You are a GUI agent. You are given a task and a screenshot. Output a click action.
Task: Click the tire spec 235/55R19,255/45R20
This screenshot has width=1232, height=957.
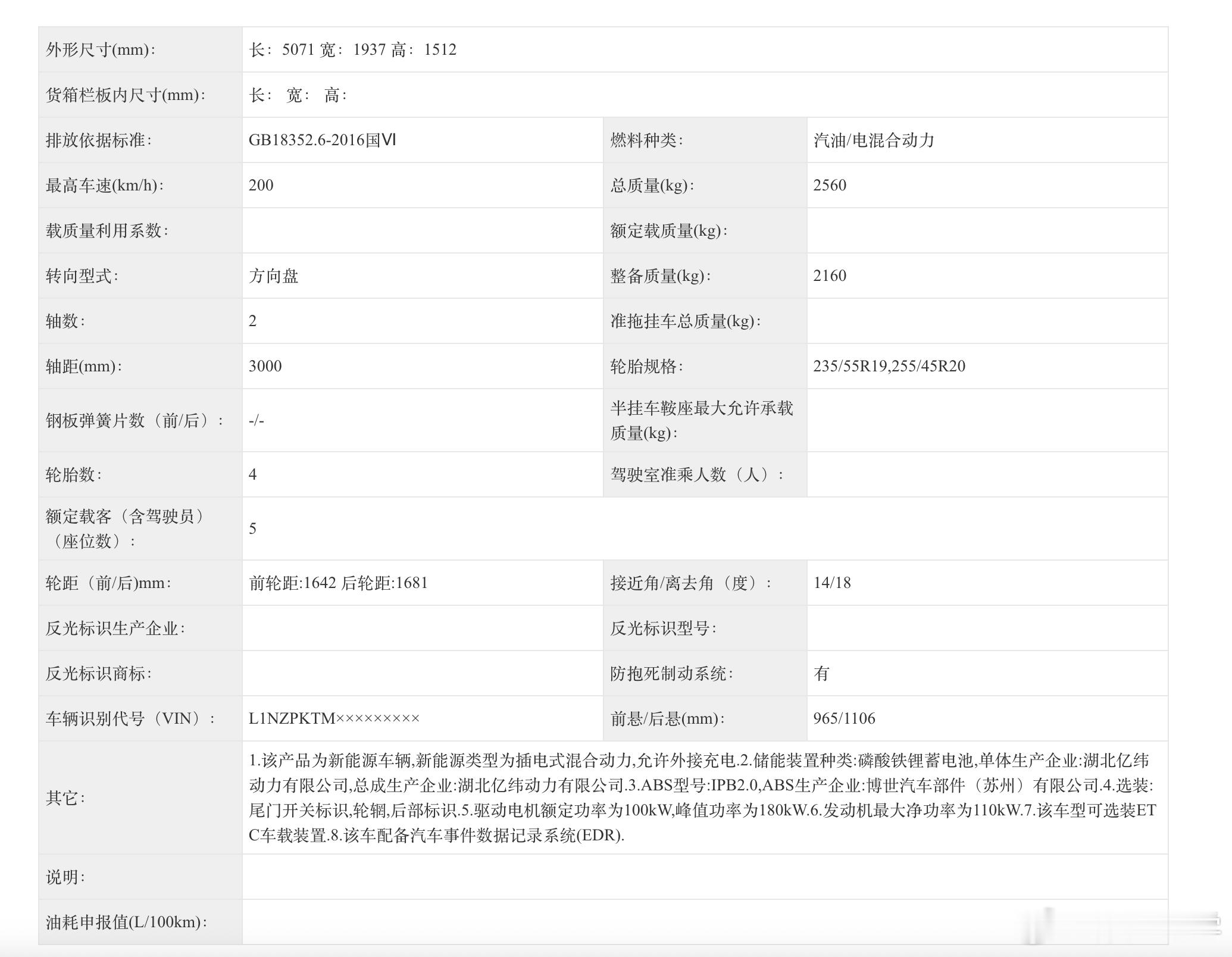click(889, 366)
